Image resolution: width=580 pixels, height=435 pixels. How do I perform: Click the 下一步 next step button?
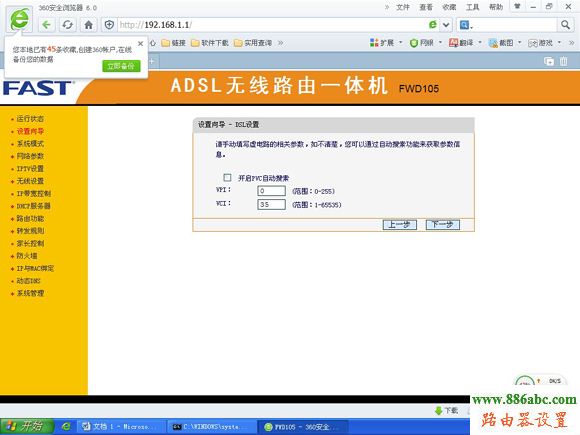tap(442, 225)
